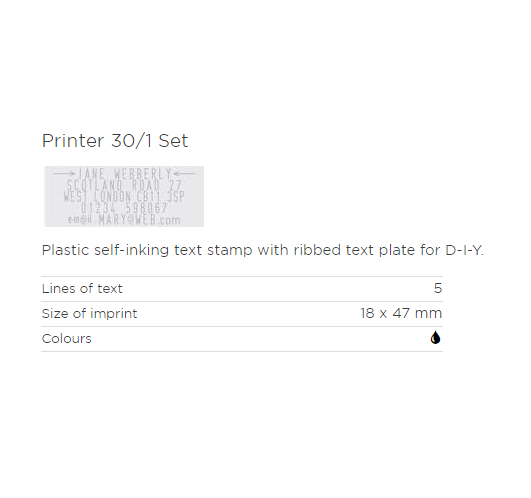This screenshot has height=498, width=531.
Task: Click WEST LONDON CB11 3SP imprint line
Action: 124,197
